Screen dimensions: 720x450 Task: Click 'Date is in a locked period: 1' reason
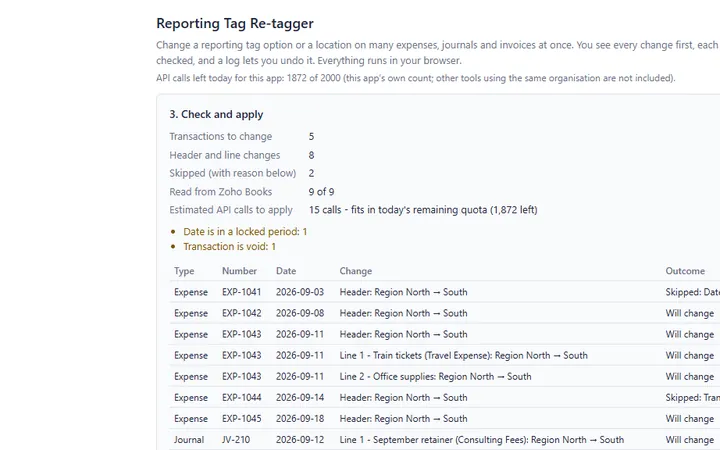(245, 231)
